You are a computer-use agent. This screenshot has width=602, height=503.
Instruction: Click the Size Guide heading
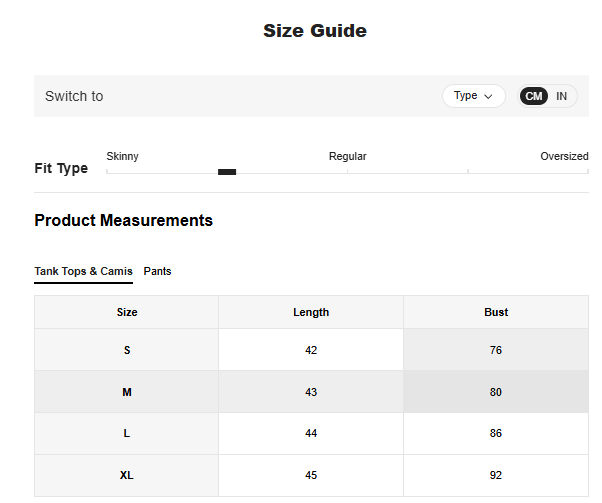point(315,31)
